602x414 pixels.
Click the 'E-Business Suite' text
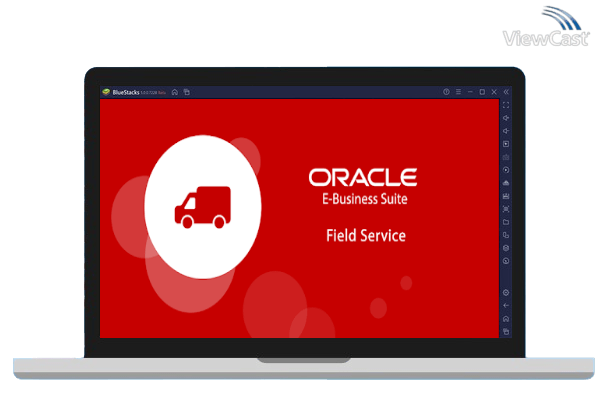[x=365, y=199]
